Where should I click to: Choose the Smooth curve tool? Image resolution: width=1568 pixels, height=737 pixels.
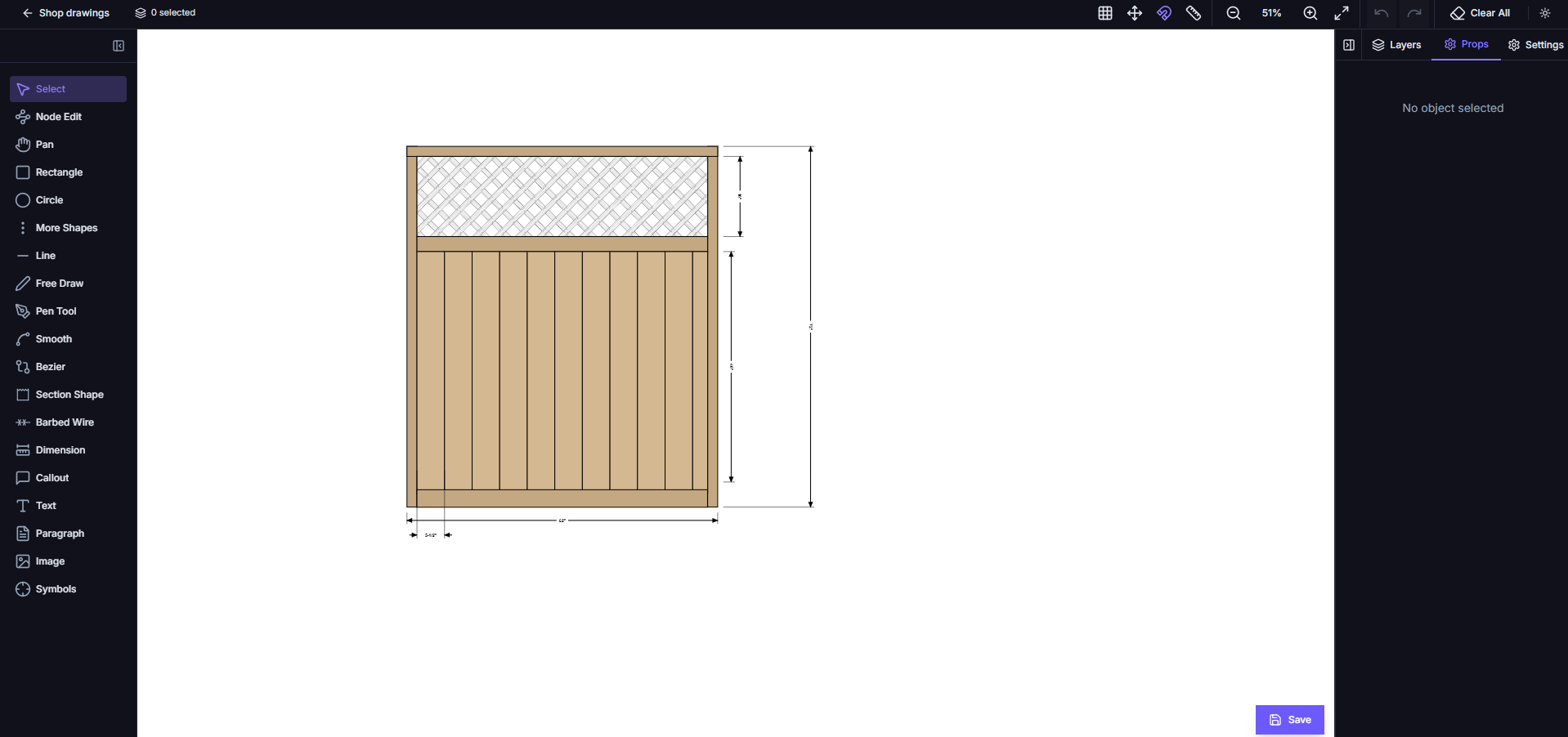[68, 339]
